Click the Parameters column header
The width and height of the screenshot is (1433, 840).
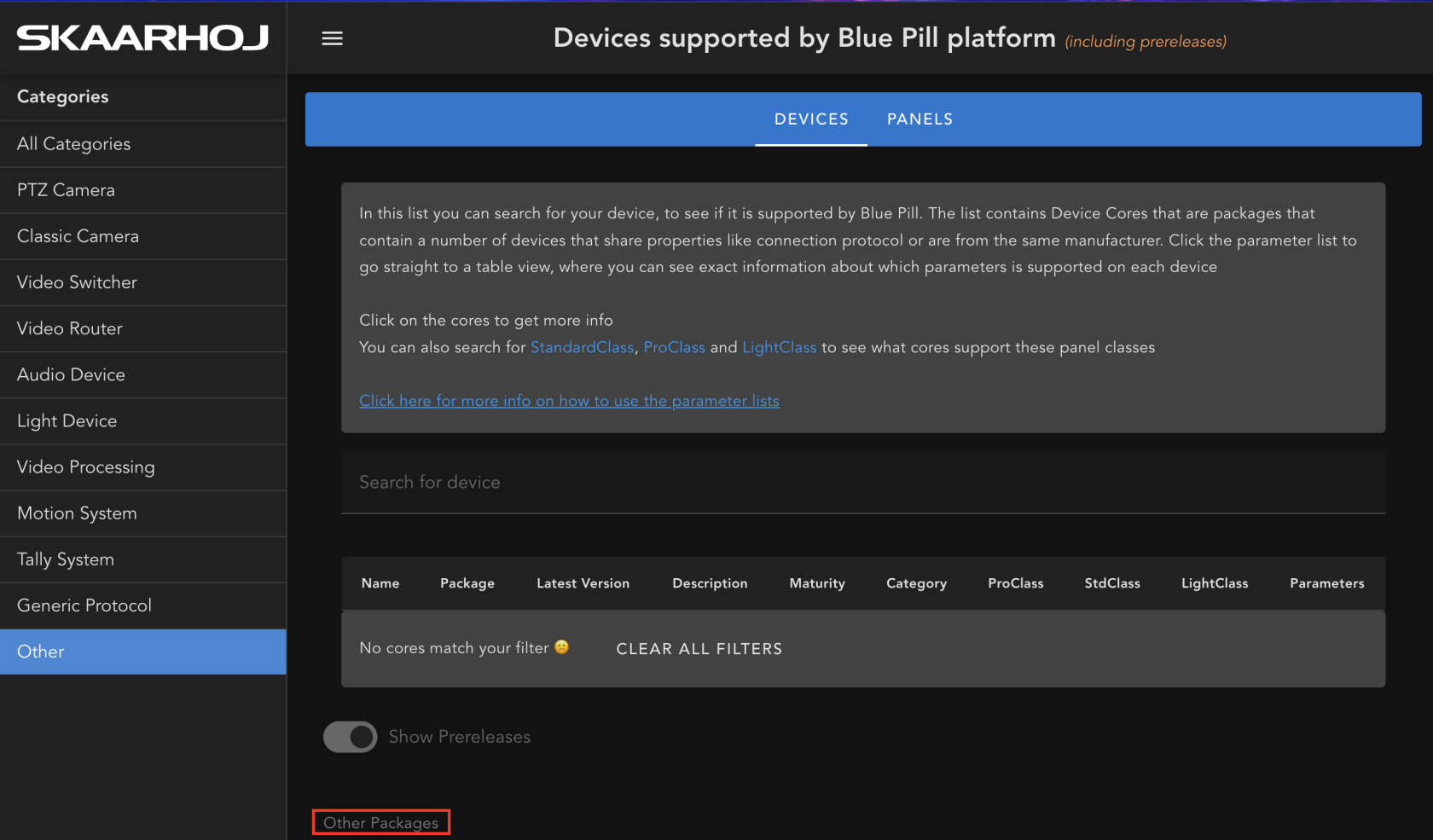(1326, 583)
